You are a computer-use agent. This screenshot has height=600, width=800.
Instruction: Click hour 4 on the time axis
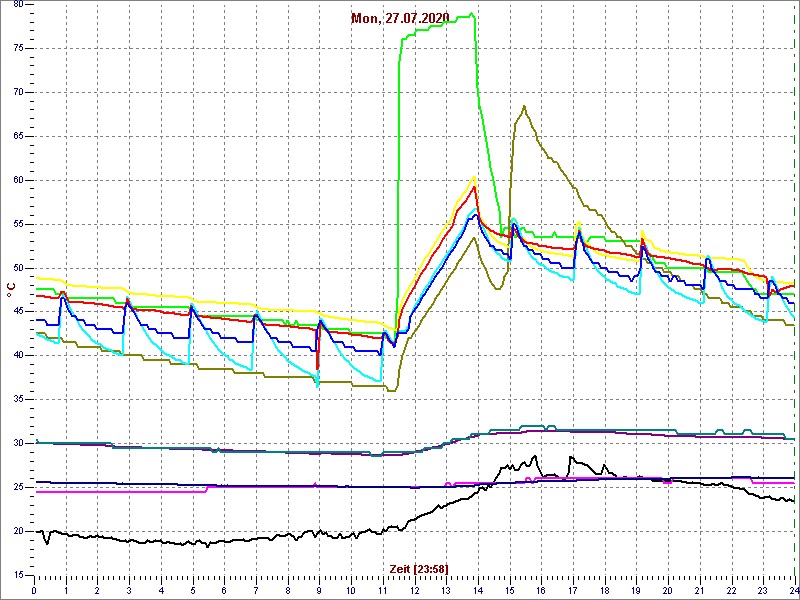(161, 589)
